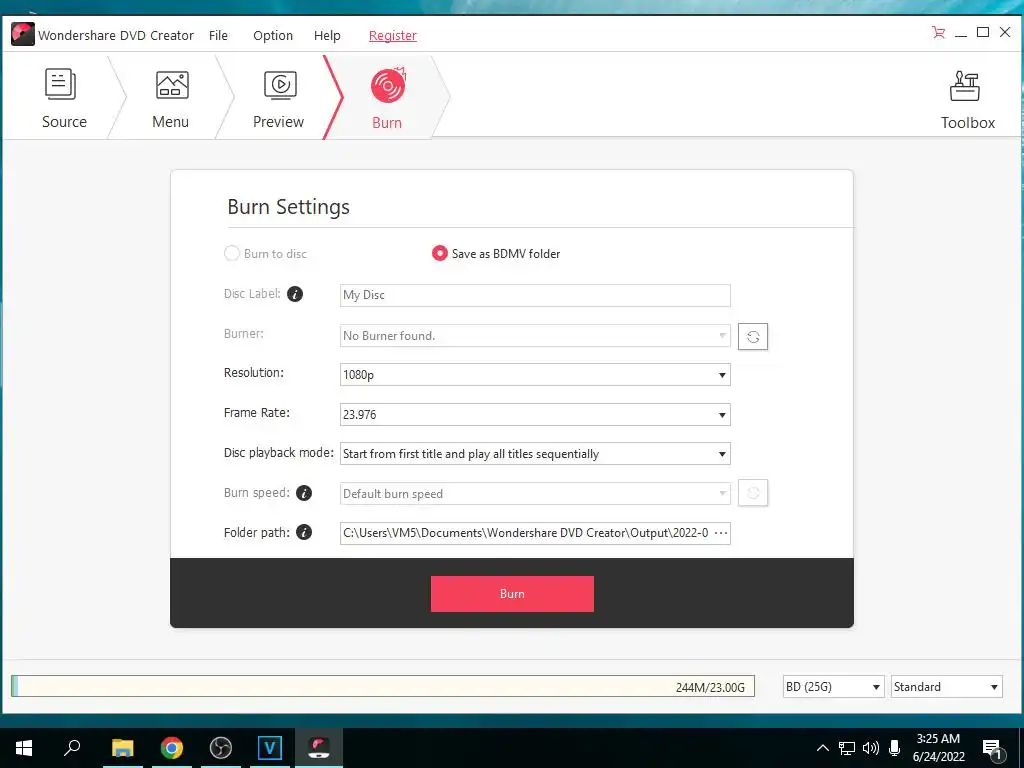Open the Preview step icon
Screen dimensions: 1024x768
[280, 85]
